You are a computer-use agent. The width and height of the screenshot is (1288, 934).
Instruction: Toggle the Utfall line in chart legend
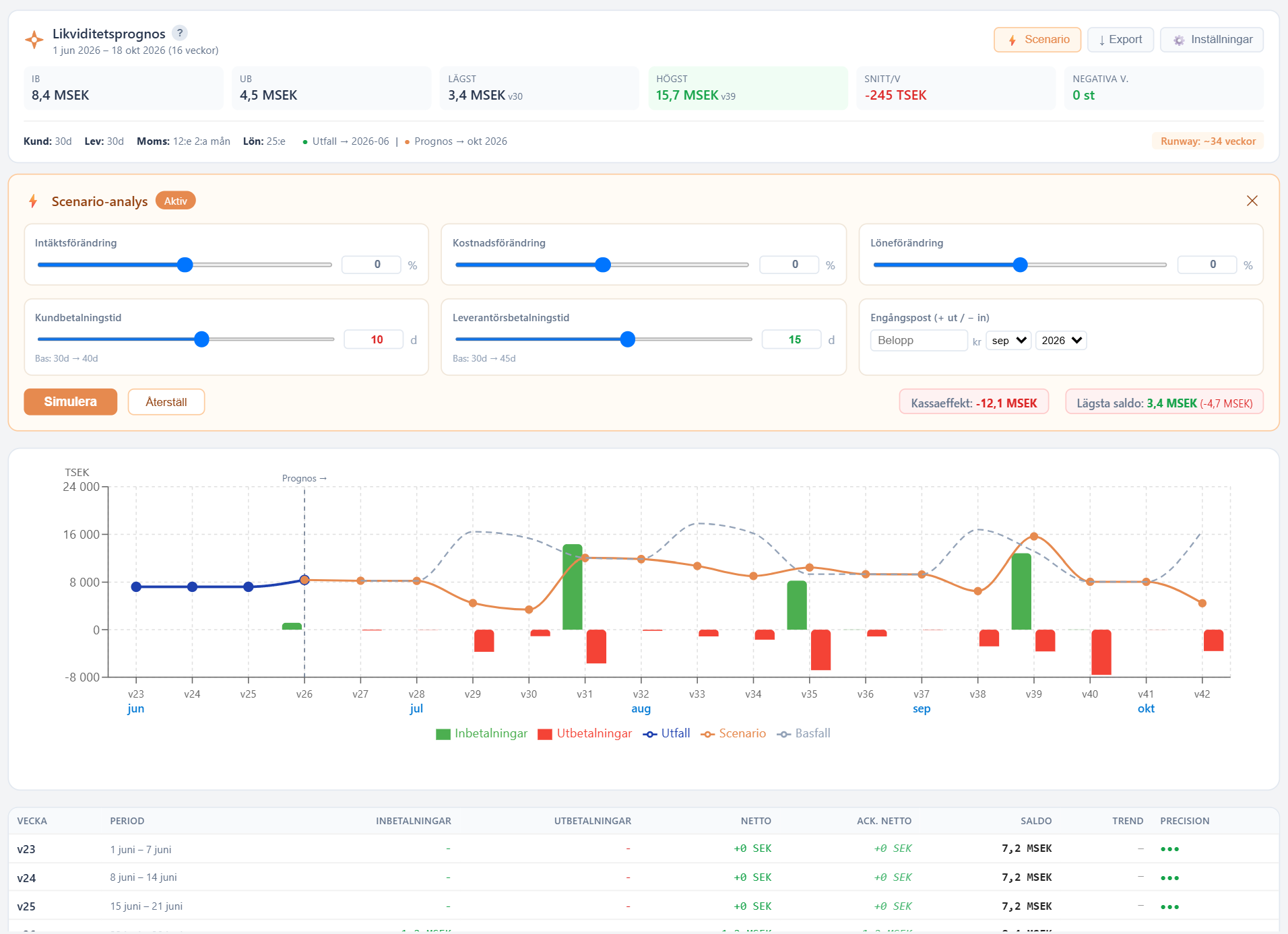click(x=666, y=733)
